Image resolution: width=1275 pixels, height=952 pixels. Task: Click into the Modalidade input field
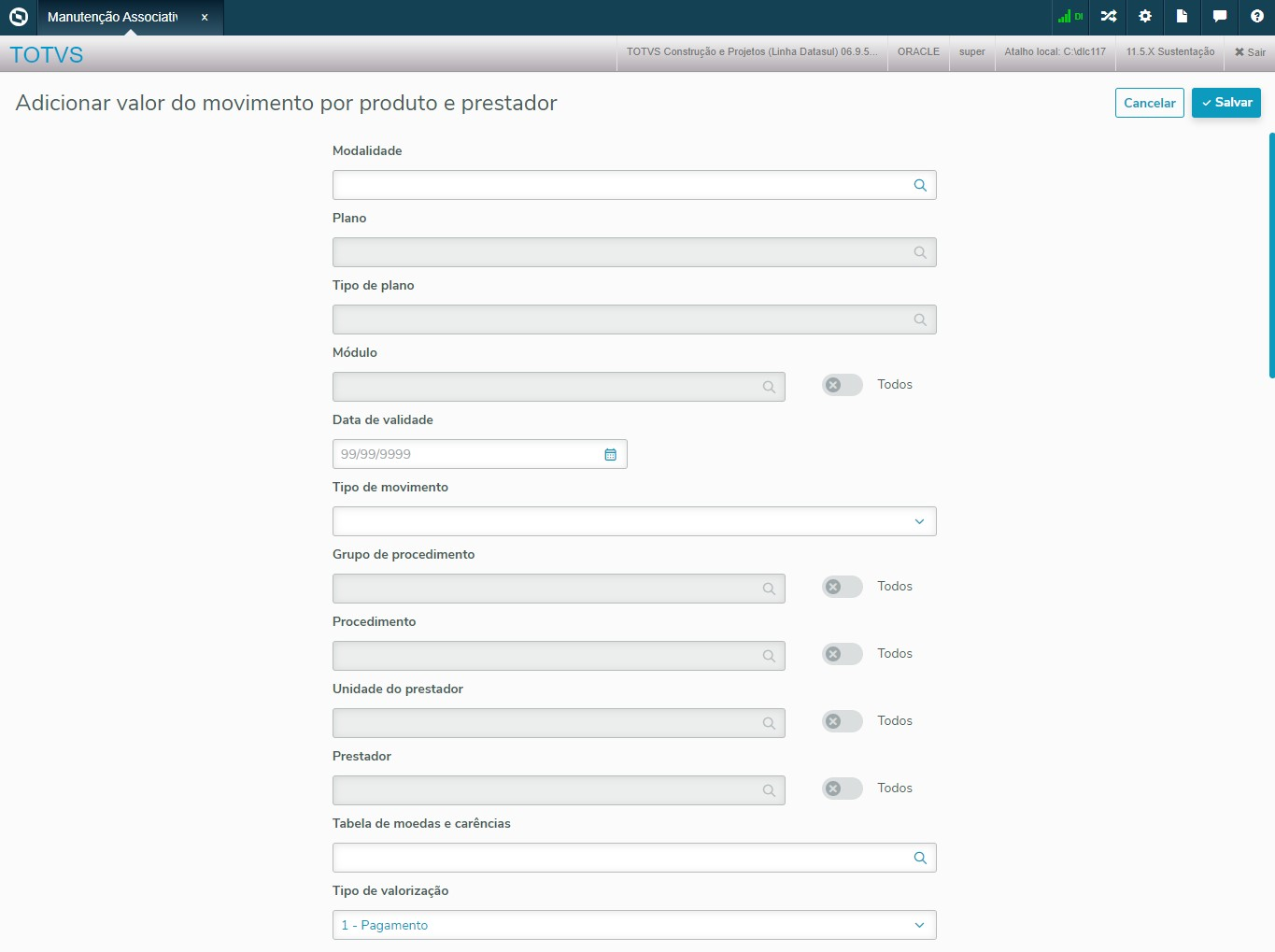click(x=618, y=185)
